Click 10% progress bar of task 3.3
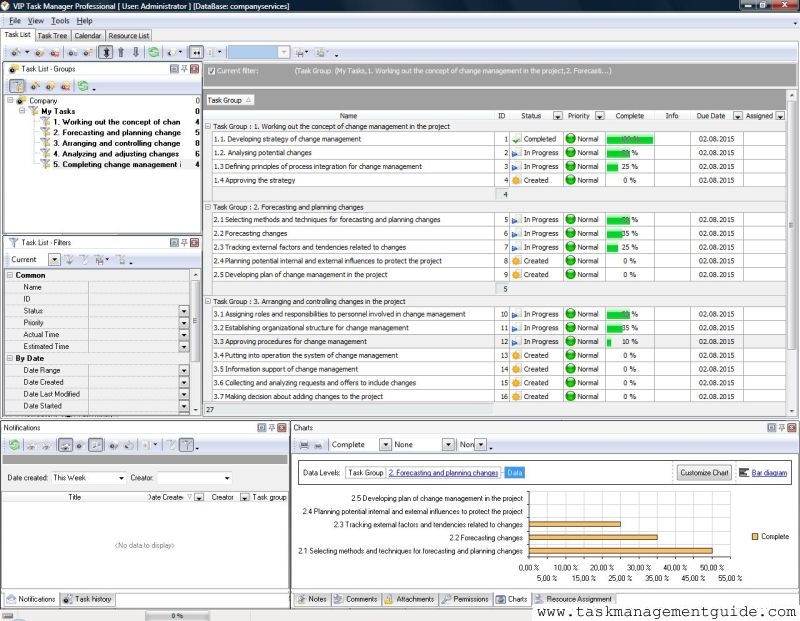Screen dimensions: 800x621 point(609,342)
